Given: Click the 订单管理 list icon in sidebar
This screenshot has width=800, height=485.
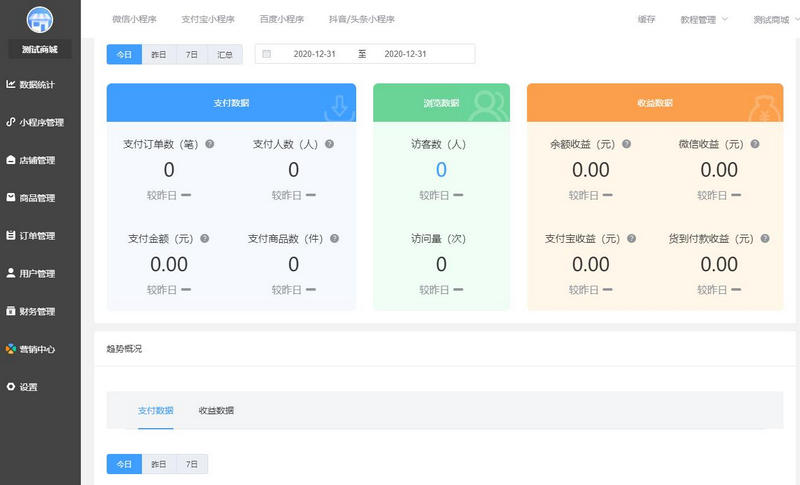Looking at the screenshot, I should coord(11,235).
